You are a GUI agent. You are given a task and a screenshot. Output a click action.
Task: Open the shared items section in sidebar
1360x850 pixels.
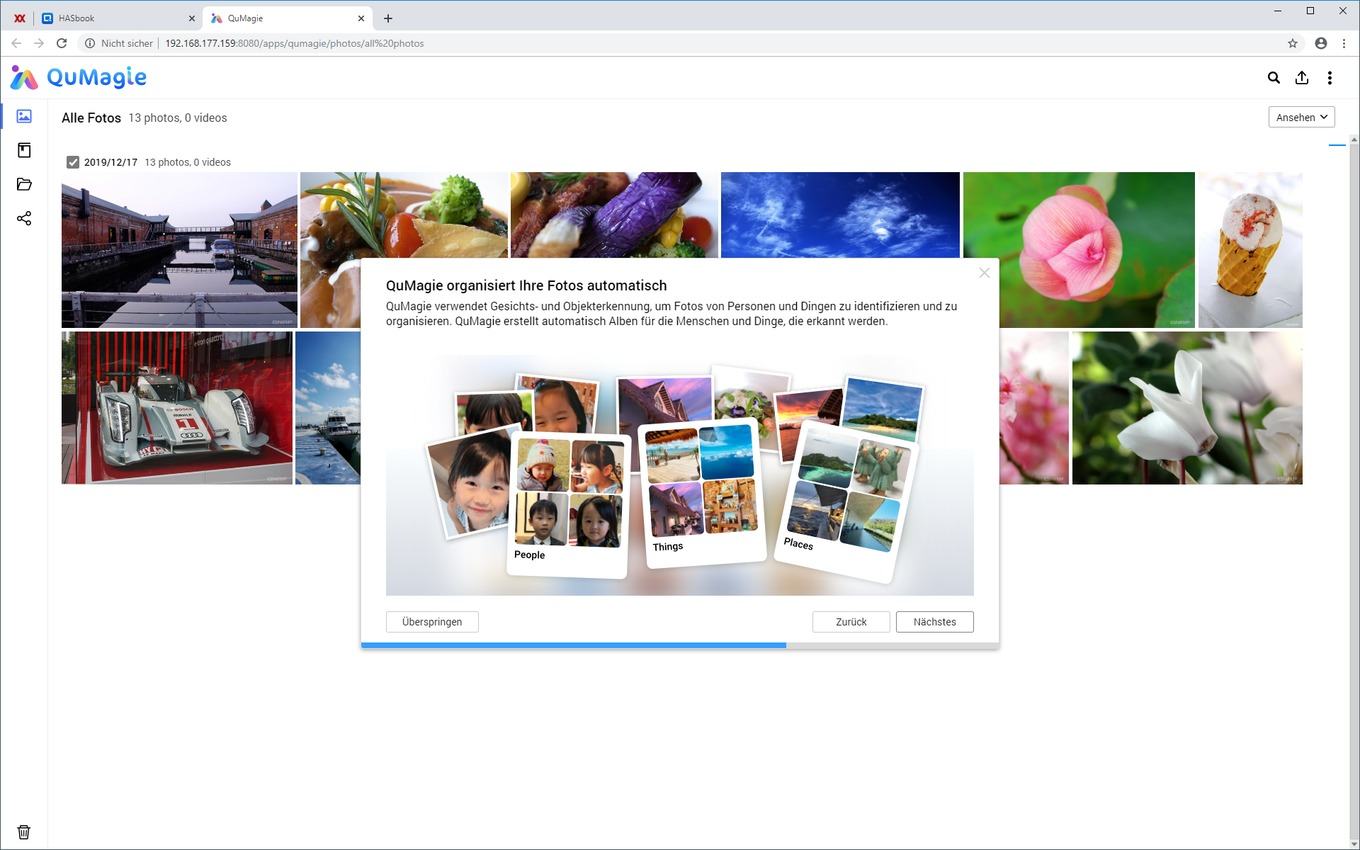tap(24, 218)
